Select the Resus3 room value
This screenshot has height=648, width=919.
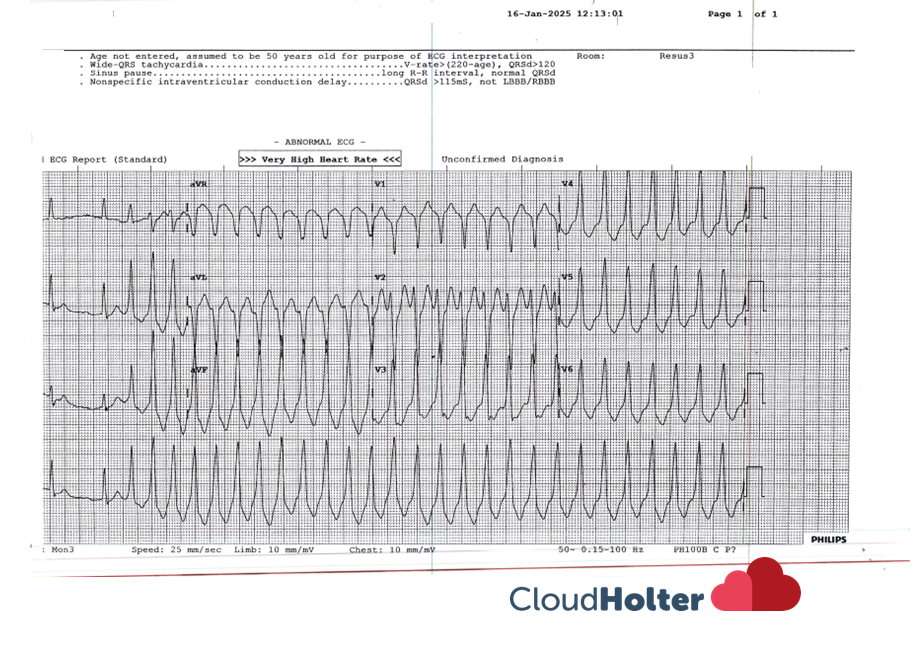(676, 56)
